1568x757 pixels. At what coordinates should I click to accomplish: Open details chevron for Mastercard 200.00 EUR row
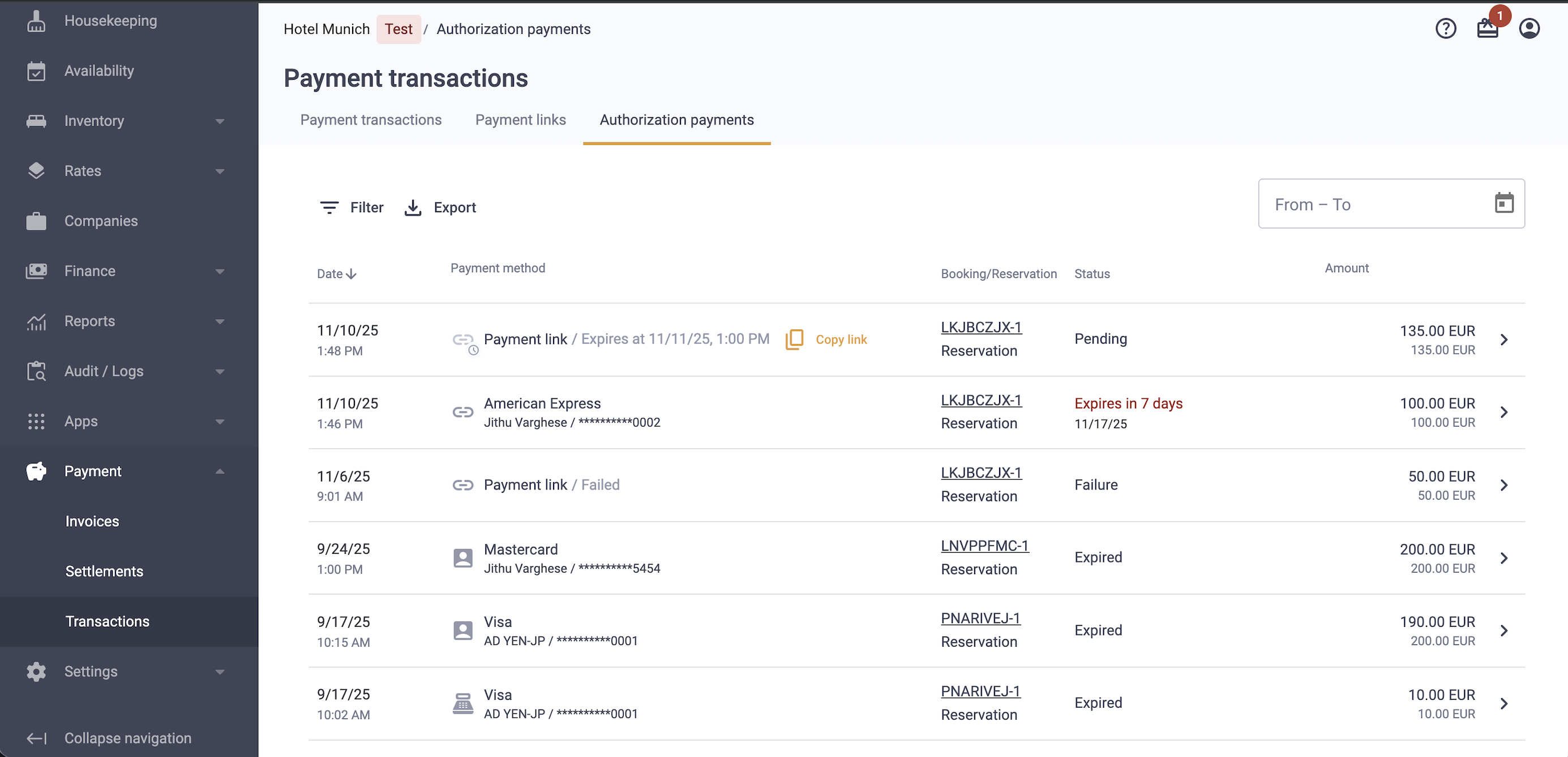click(1503, 558)
